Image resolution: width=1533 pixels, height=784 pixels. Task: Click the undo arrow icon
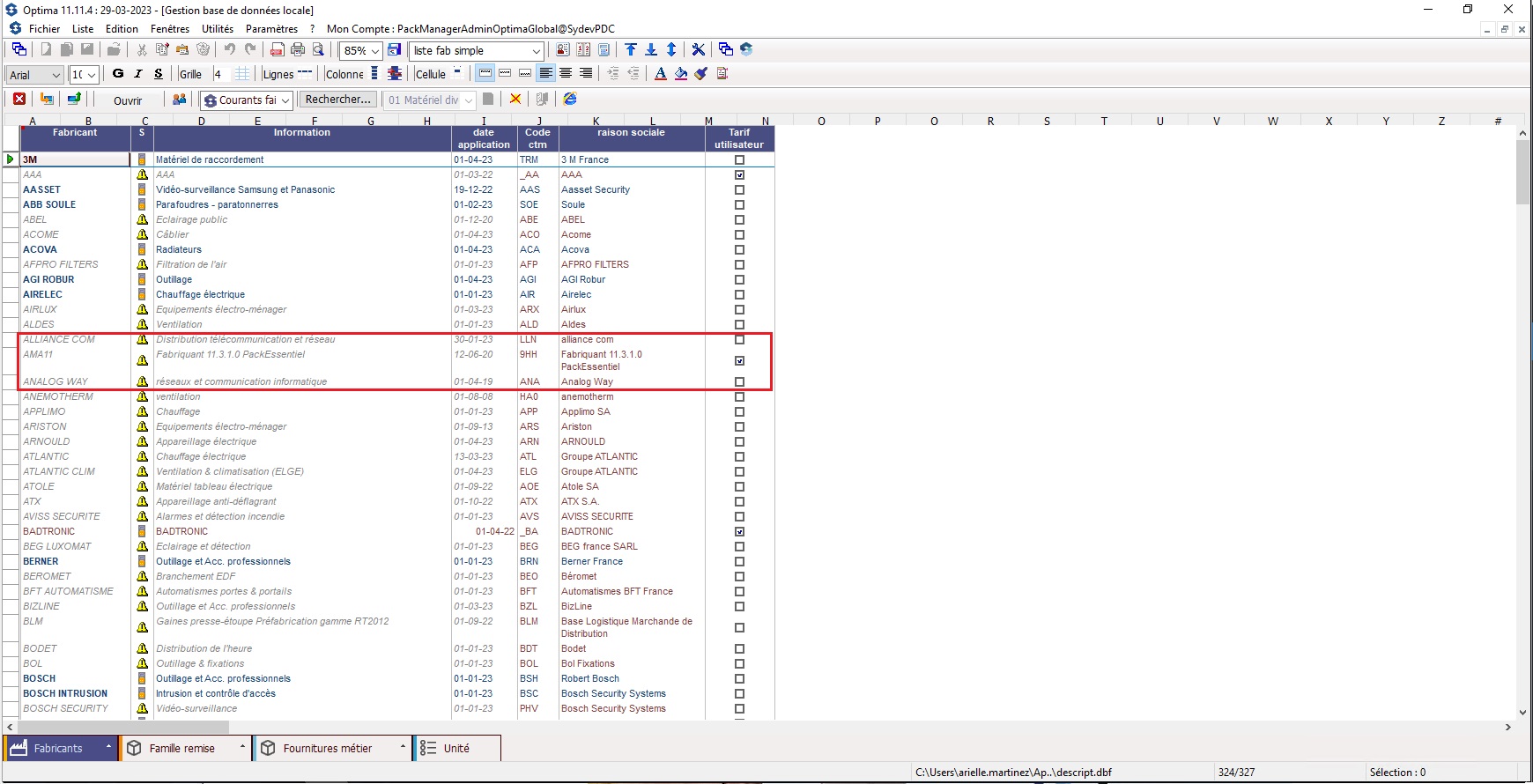coord(230,49)
